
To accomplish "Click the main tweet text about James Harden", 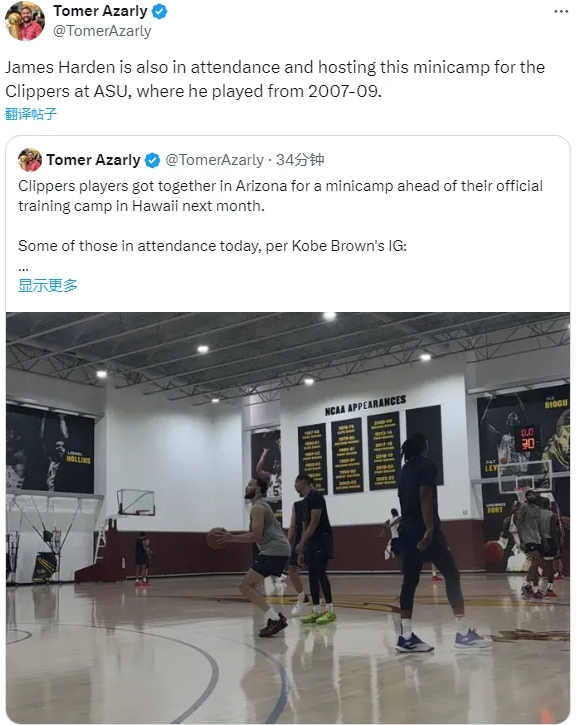I will [275, 79].
